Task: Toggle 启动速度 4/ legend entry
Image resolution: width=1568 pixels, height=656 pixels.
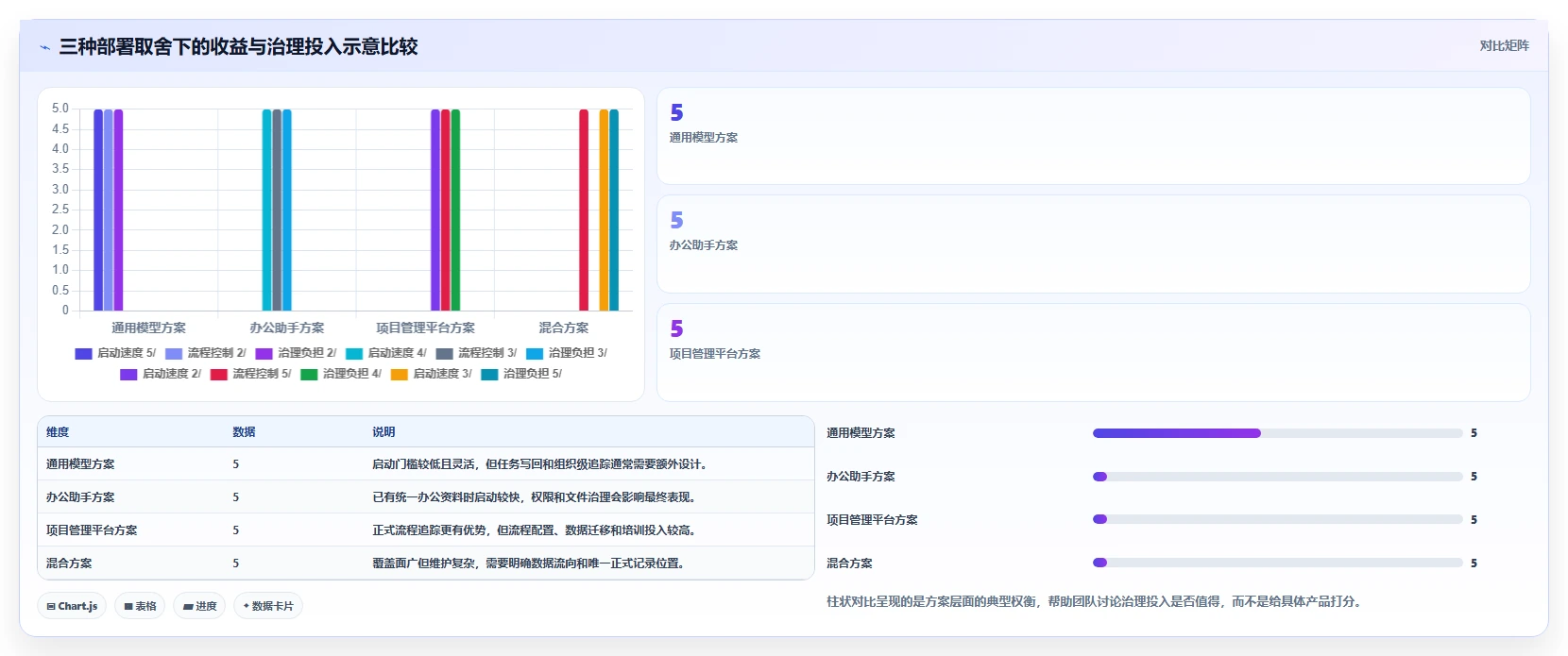Action: point(386,353)
